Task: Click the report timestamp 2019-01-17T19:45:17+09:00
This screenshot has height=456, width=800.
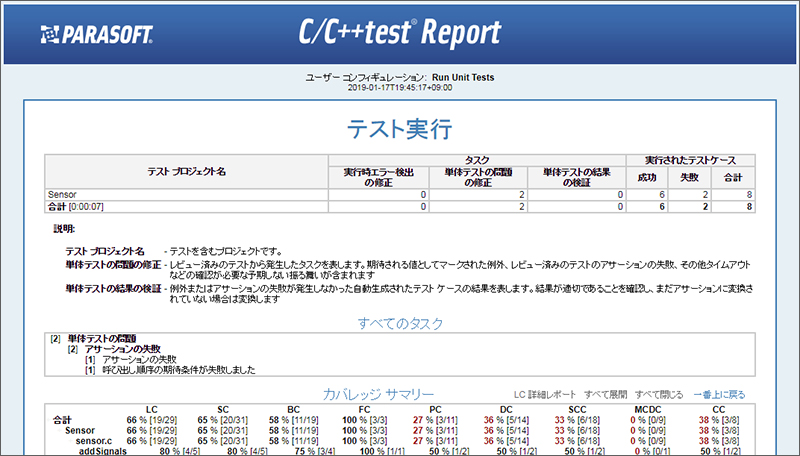Action: coord(400,87)
